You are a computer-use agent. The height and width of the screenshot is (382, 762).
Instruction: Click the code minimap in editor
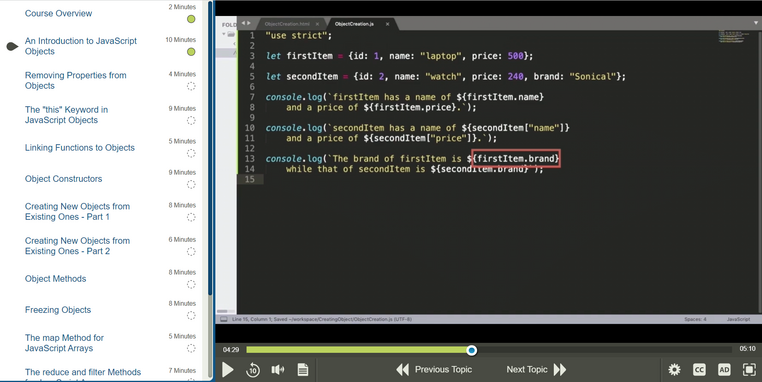click(x=734, y=37)
